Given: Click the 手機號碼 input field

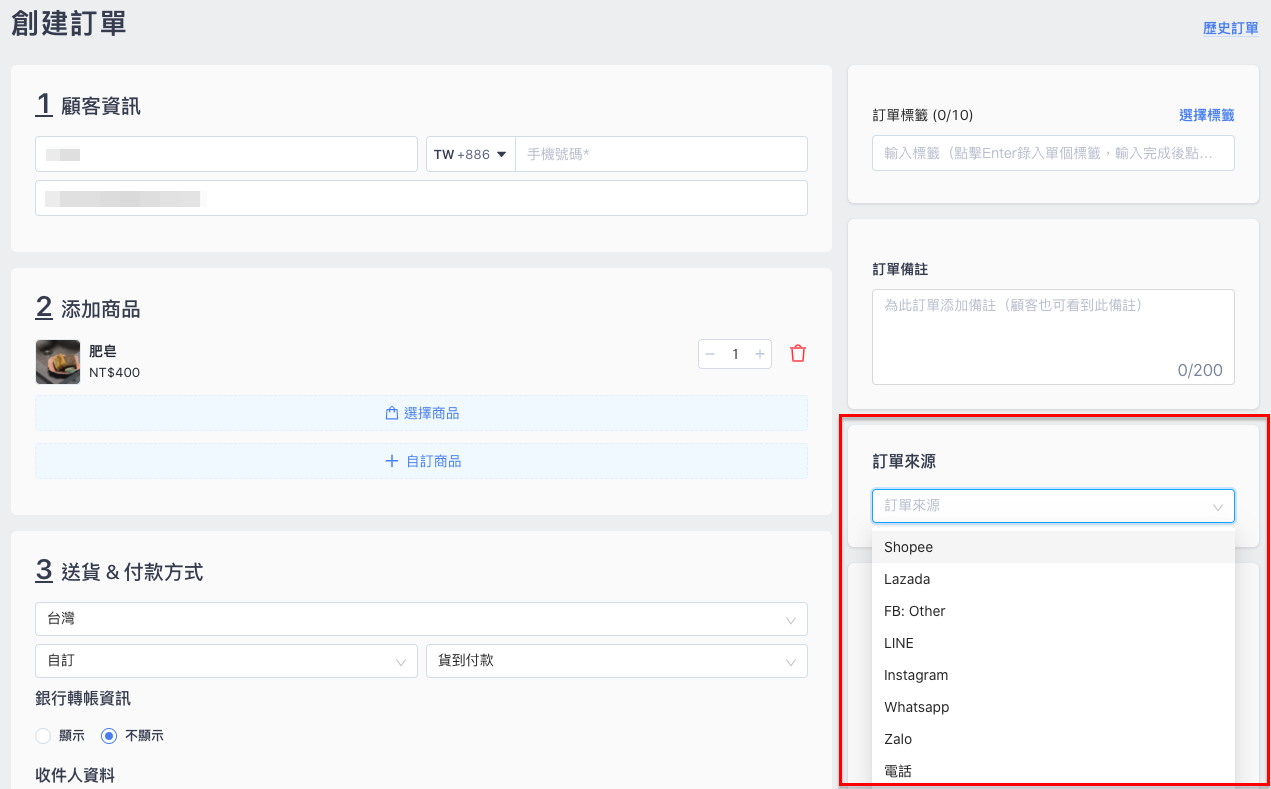Looking at the screenshot, I should click(x=661, y=154).
